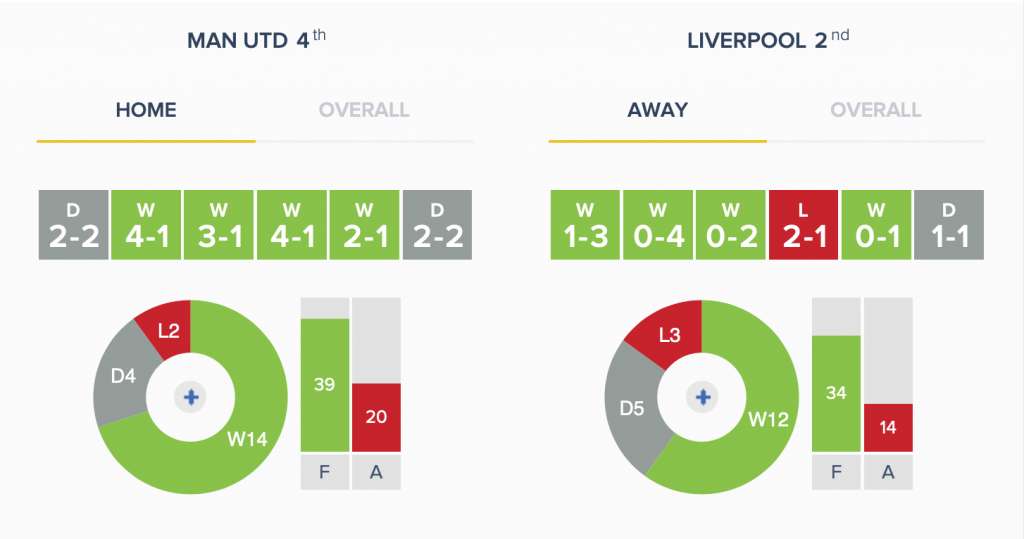Select Man Utd goals for bar 39
Image resolution: width=1024 pixels, height=539 pixels.
click(325, 385)
